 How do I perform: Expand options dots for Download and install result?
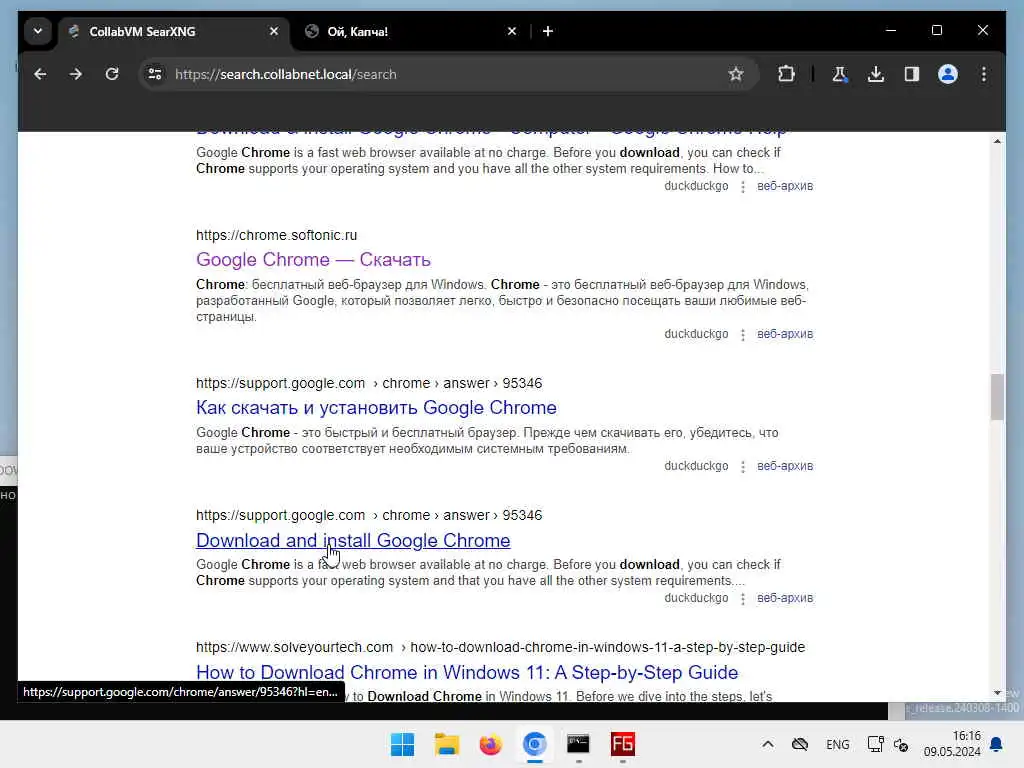coord(743,598)
